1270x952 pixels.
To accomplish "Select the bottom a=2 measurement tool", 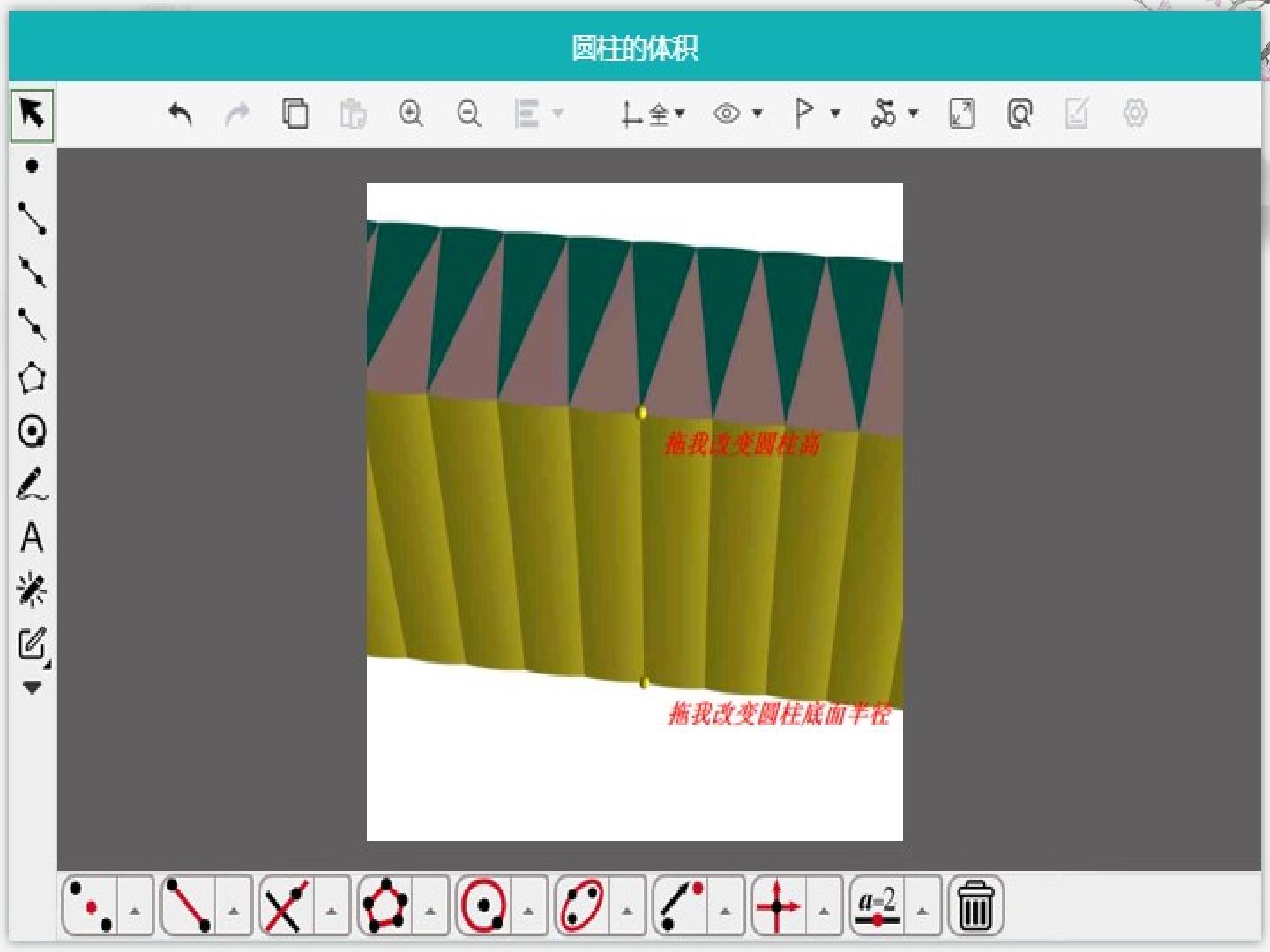I will 878,905.
